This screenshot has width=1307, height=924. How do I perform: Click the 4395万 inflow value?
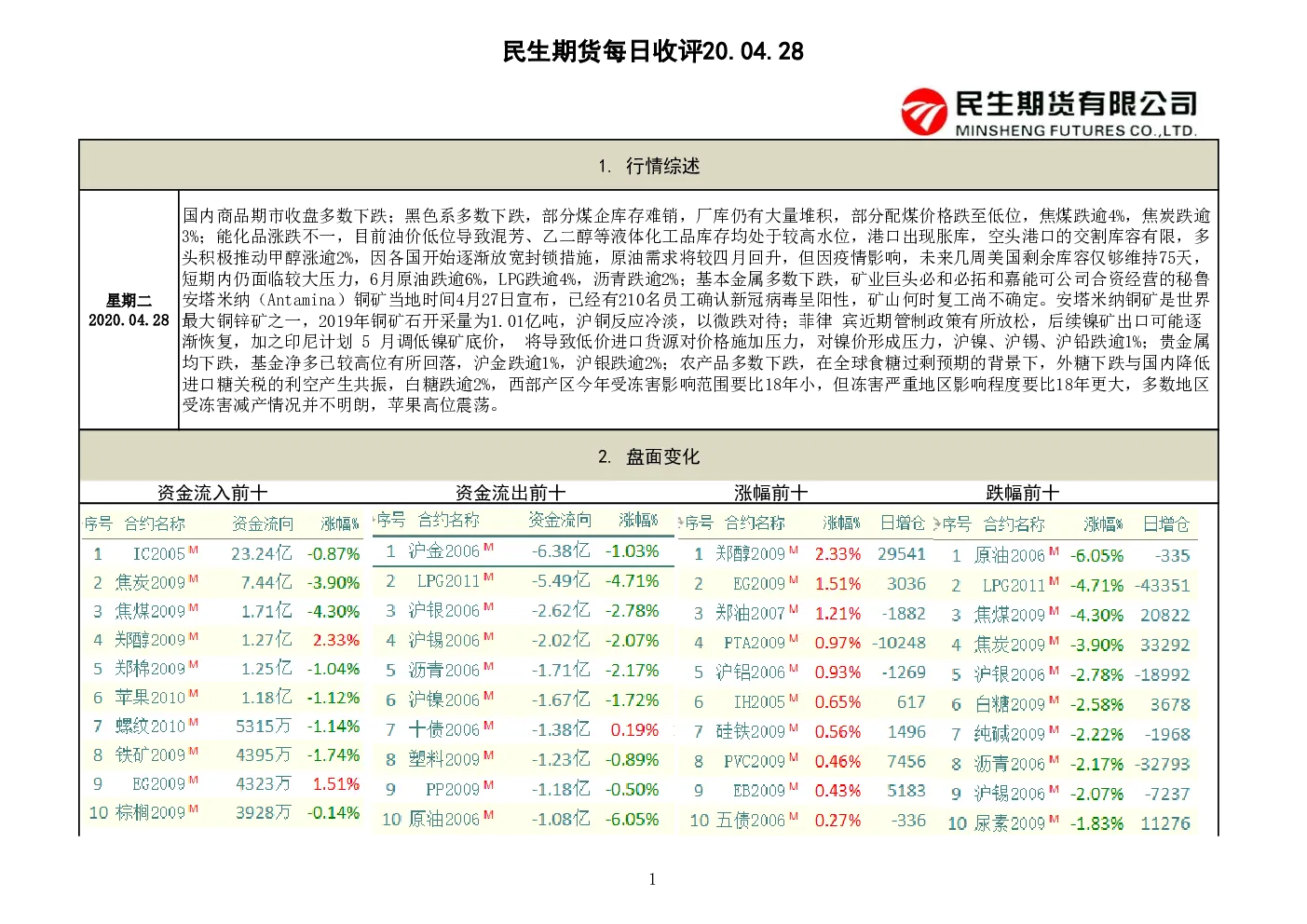click(264, 754)
